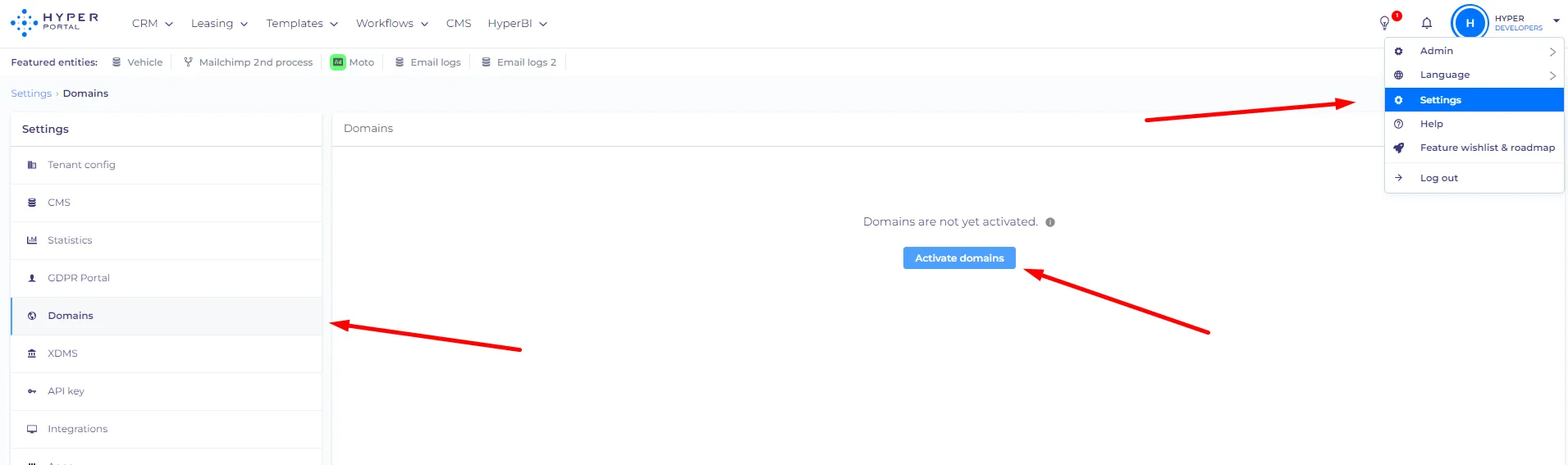Screen dimensions: 1568x465
Task: Click the H user avatar
Action: point(1470,23)
